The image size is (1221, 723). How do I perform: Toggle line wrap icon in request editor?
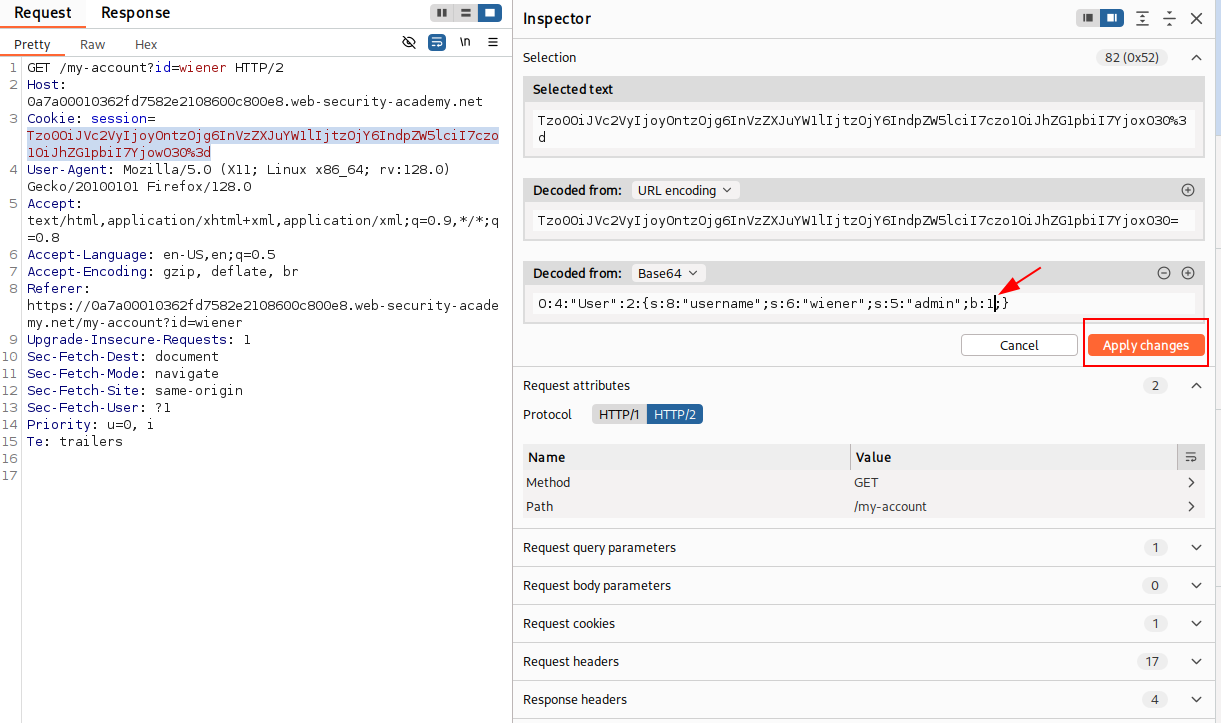[x=437, y=43]
